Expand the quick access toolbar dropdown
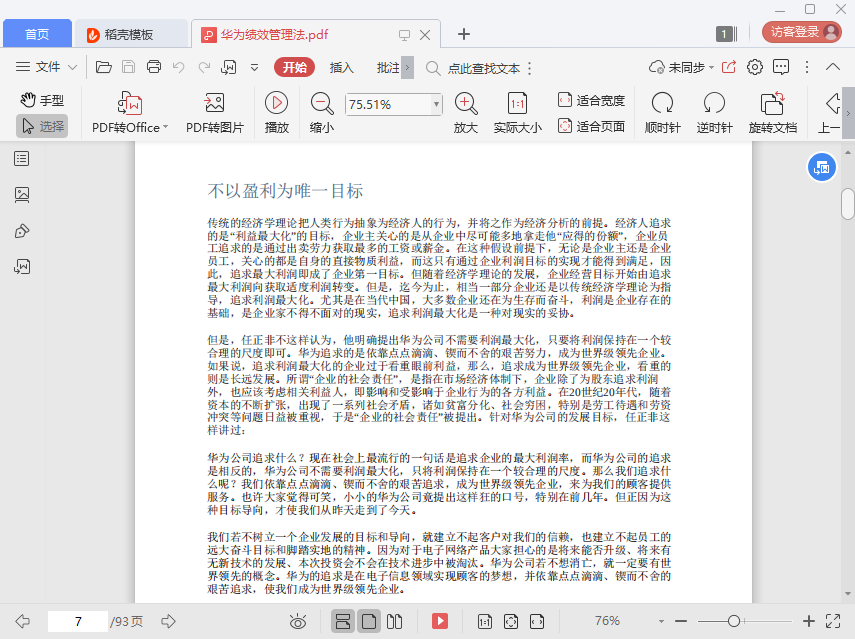 pos(254,68)
